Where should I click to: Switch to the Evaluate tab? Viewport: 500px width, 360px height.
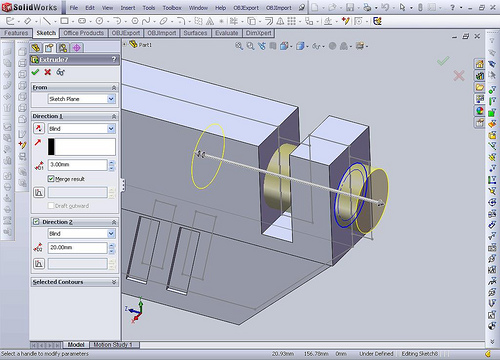227,33
